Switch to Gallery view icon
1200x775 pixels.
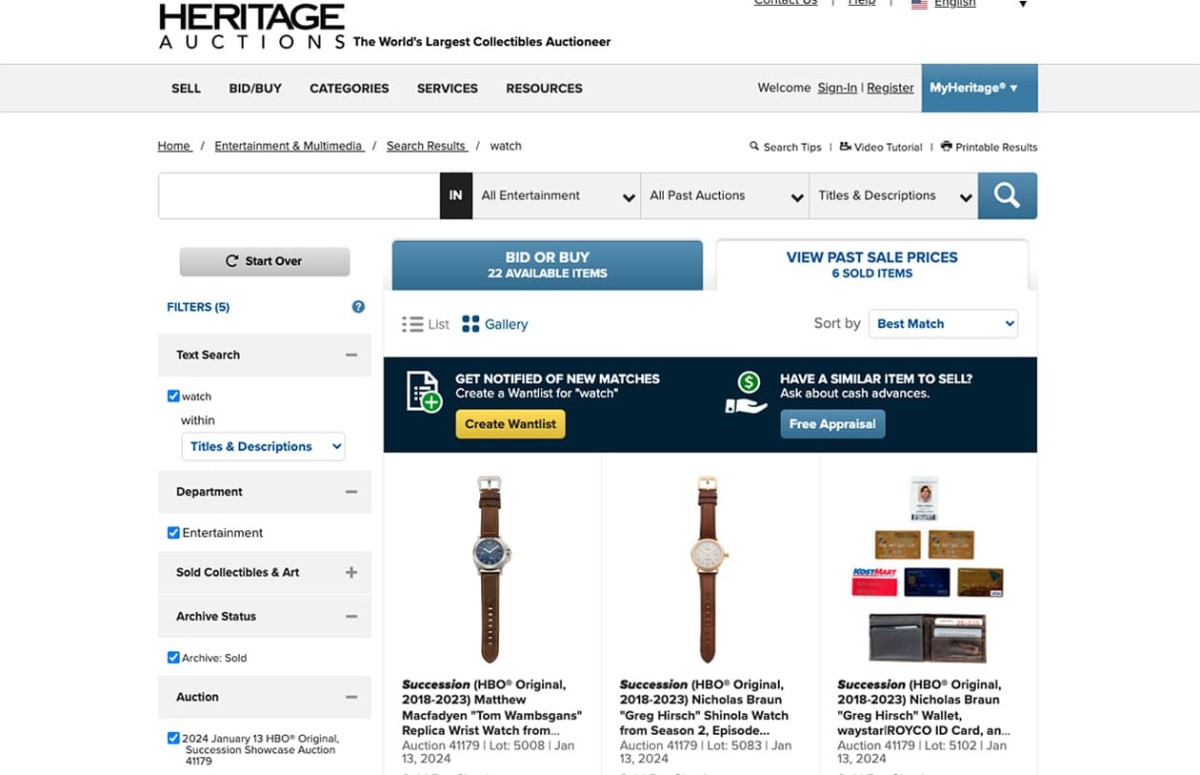pyautogui.click(x=470, y=324)
